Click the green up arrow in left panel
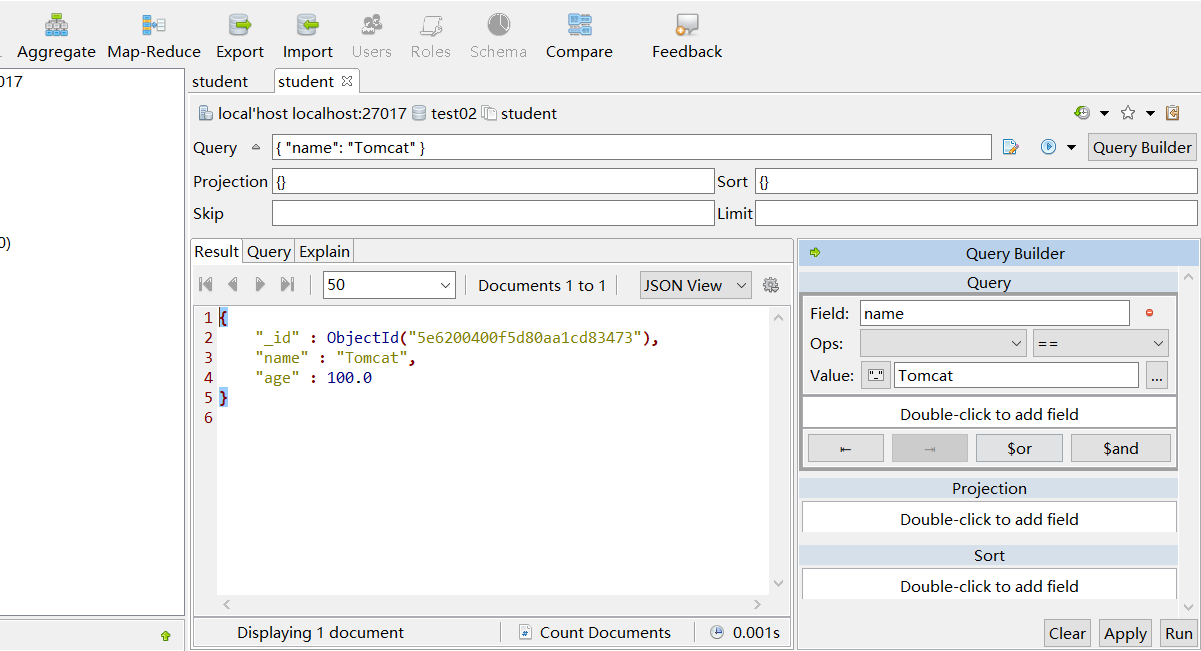 coord(165,634)
